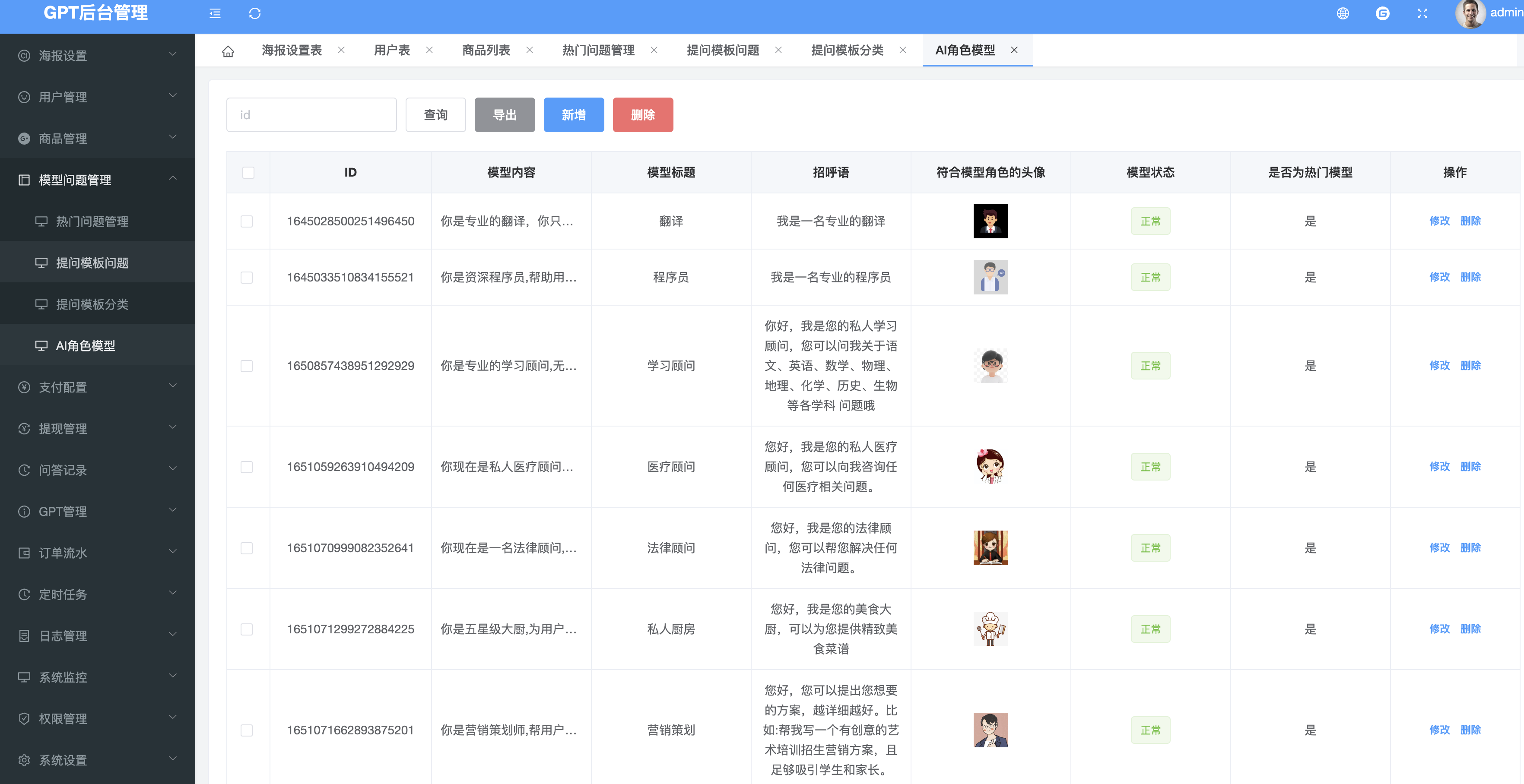
Task: Tick checkbox for 医疗顾问 row
Action: (247, 467)
